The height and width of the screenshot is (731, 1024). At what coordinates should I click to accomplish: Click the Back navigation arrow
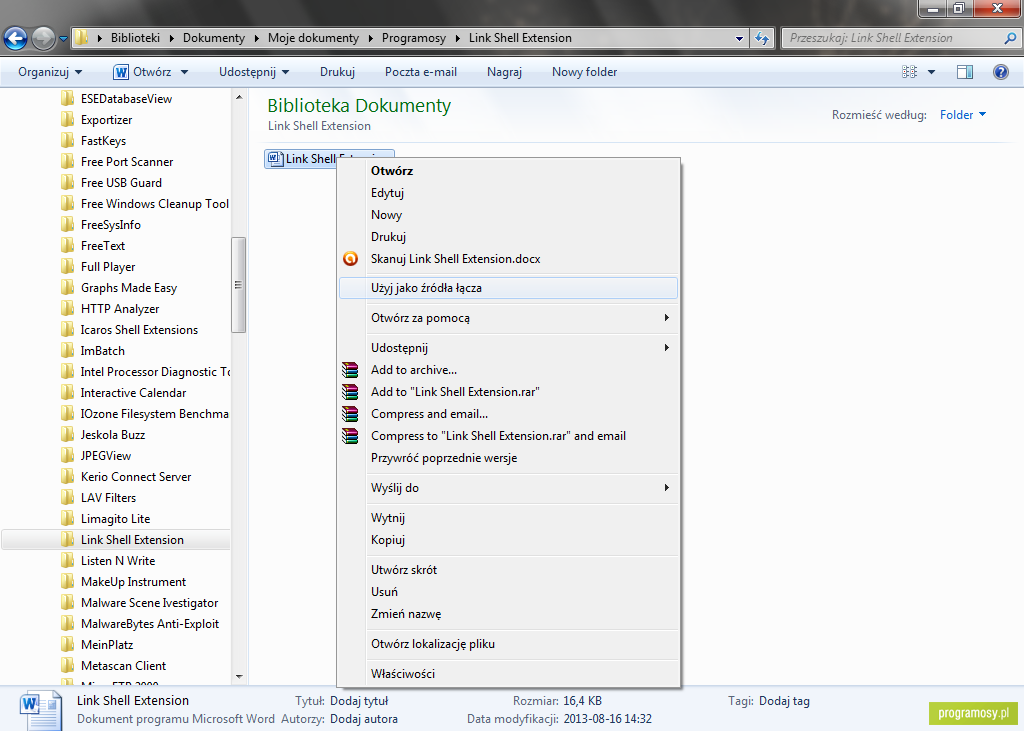pos(16,39)
